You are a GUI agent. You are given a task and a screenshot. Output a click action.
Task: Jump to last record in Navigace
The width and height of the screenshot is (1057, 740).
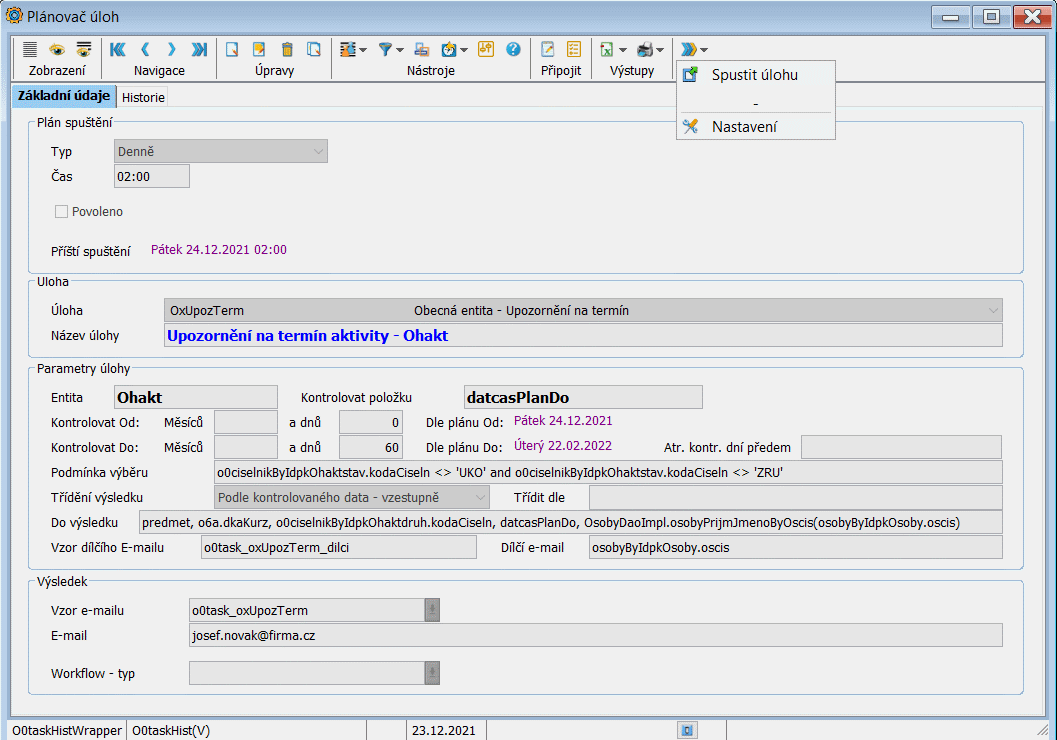199,49
